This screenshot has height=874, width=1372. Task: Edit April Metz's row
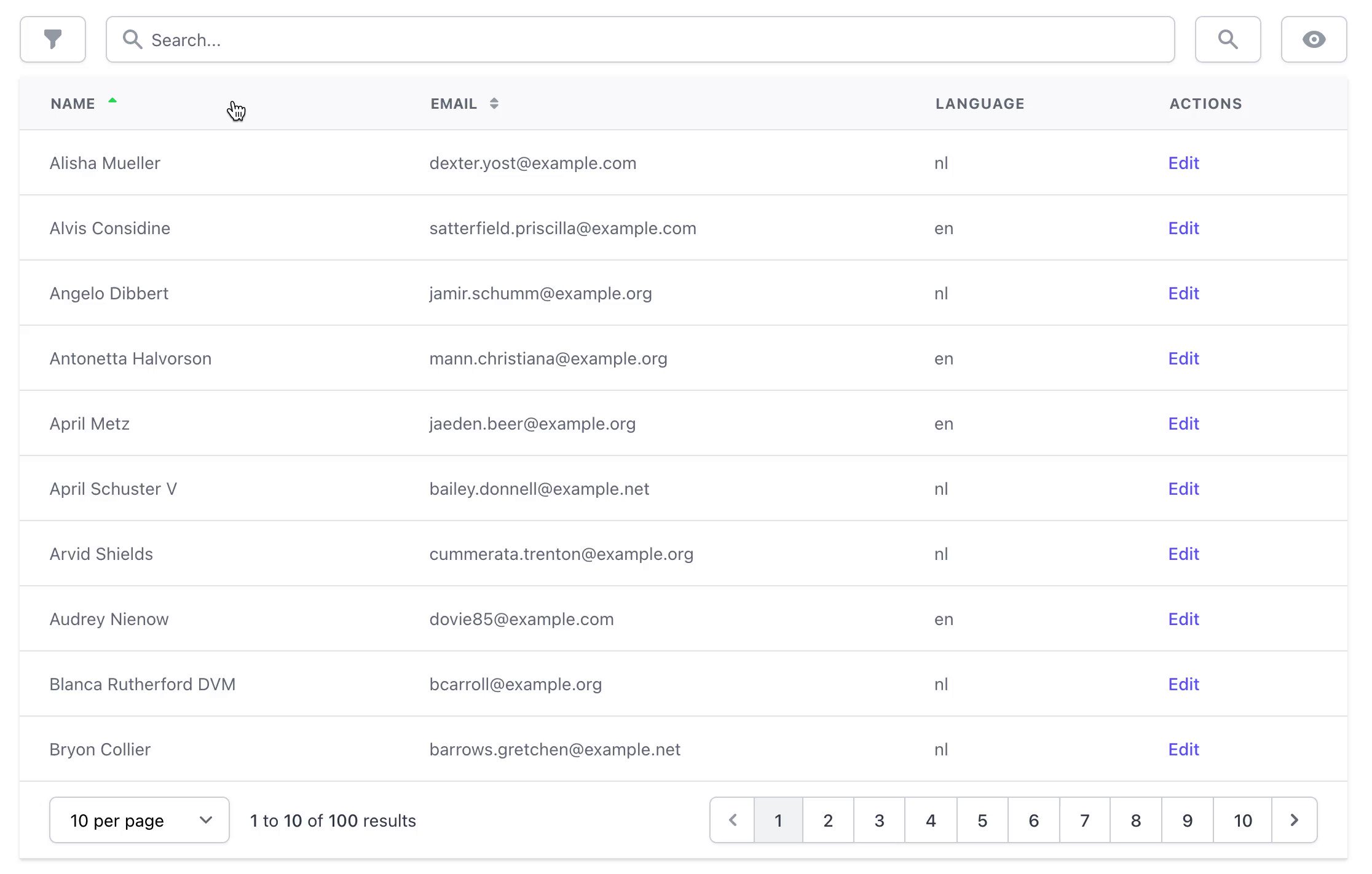[x=1183, y=423]
